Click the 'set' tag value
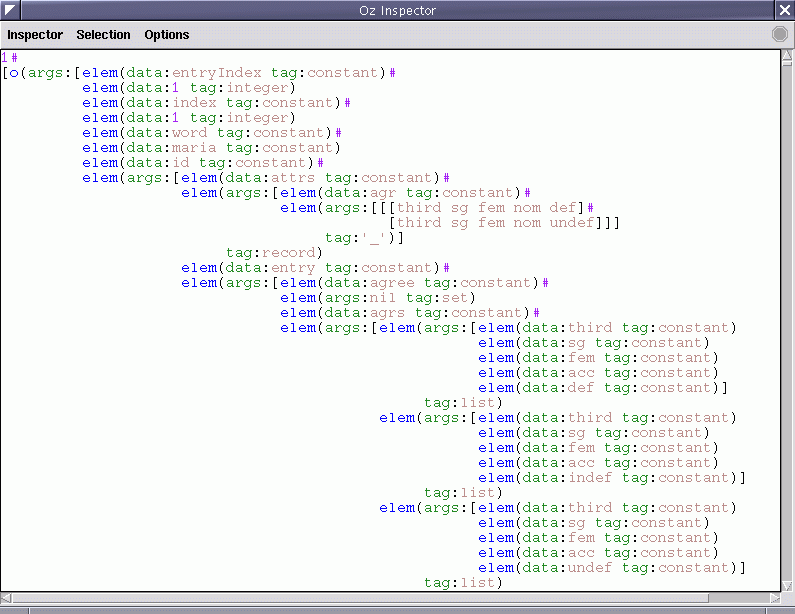The height and width of the screenshot is (614, 795). point(455,298)
